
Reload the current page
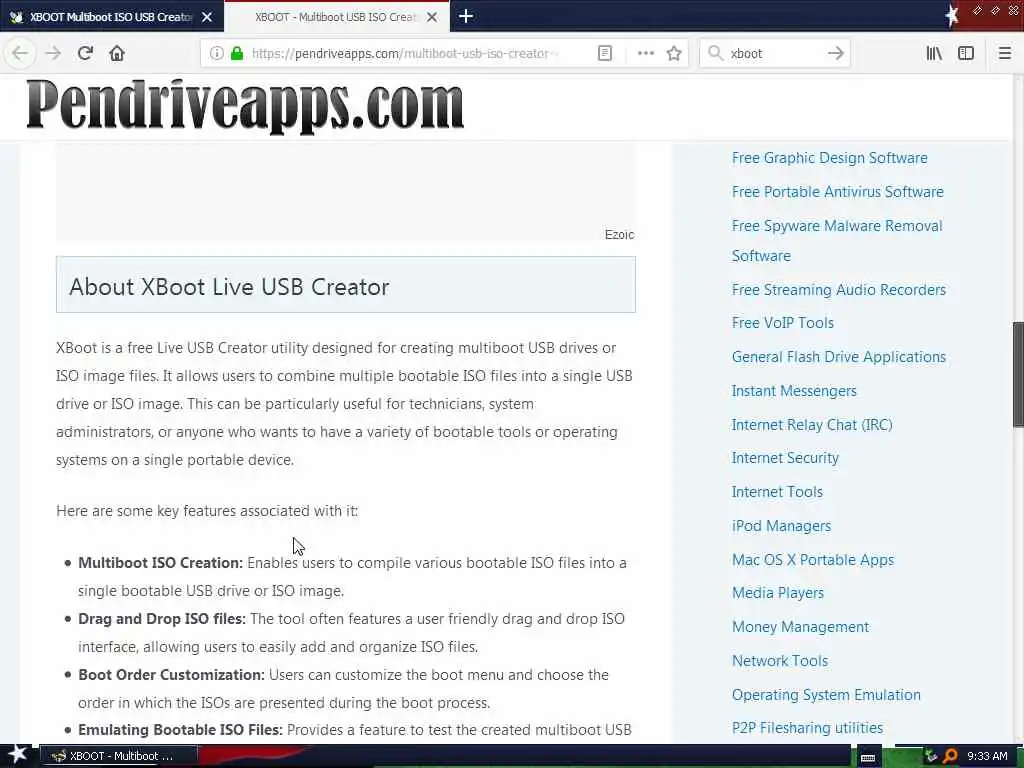point(85,53)
